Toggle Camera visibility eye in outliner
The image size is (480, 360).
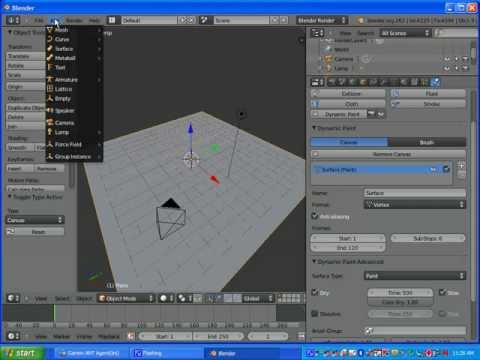[x=447, y=59]
